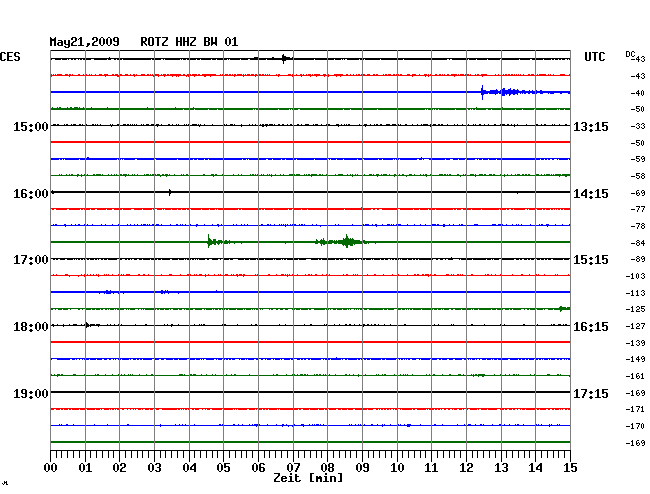Select minute 01 on the time axis
Screen dimensions: 650x494
pyautogui.click(x=85, y=467)
